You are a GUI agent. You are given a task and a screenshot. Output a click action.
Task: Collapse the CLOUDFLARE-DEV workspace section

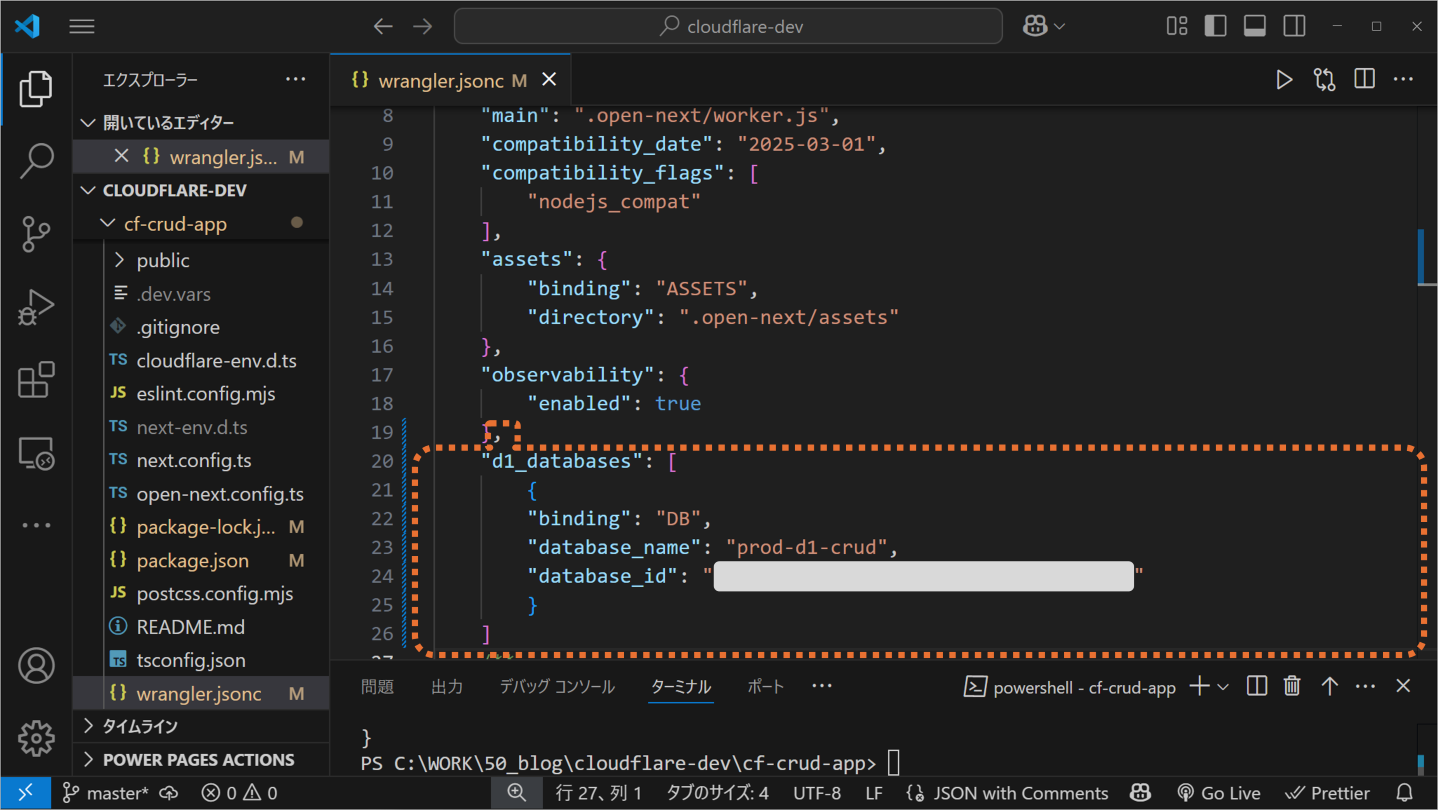(x=201, y=190)
